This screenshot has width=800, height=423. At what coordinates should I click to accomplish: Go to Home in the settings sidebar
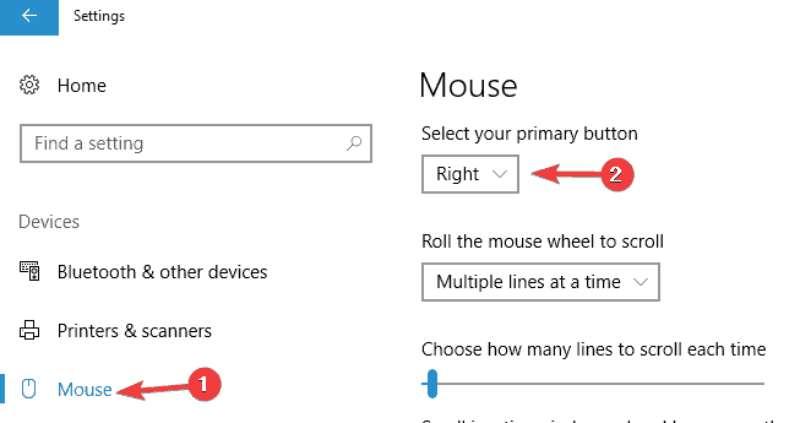point(82,85)
